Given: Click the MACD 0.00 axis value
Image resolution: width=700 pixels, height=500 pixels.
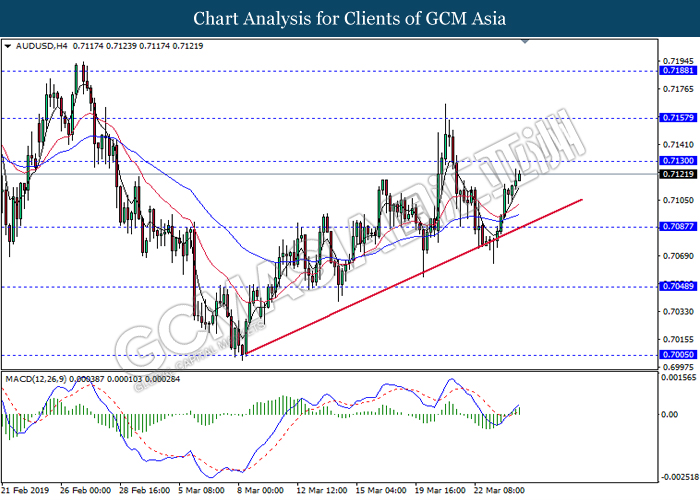Looking at the screenshot, I should [x=672, y=414].
